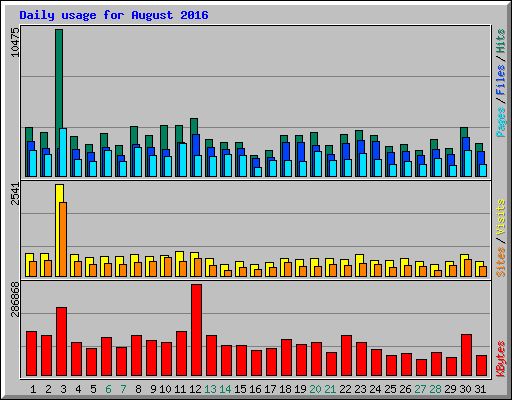The width and height of the screenshot is (512, 400).
Task: Select the red KBytes bar for day 22
Action: click(x=346, y=355)
